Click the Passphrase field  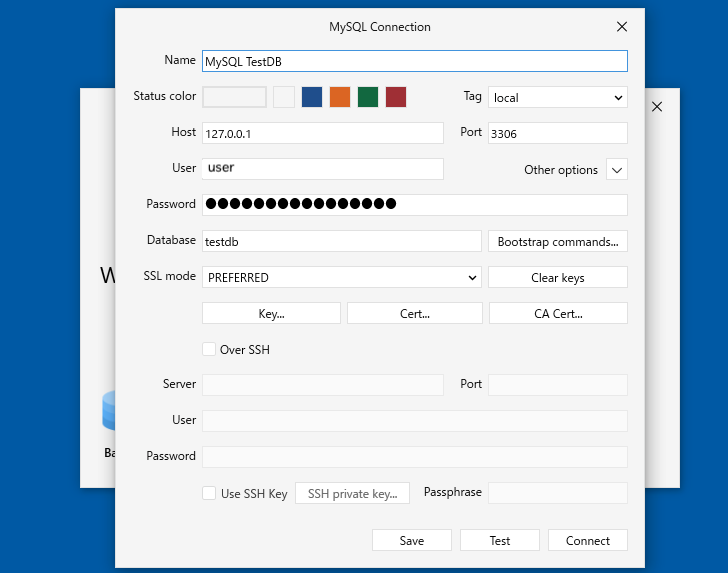point(558,493)
